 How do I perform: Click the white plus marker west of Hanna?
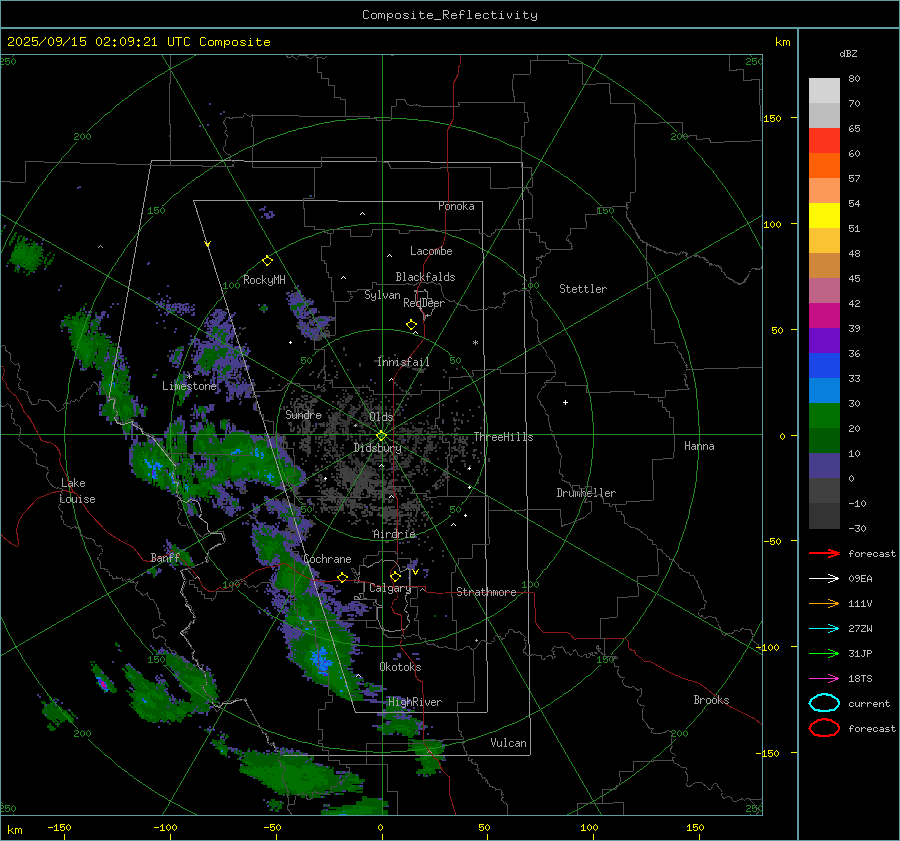[565, 402]
